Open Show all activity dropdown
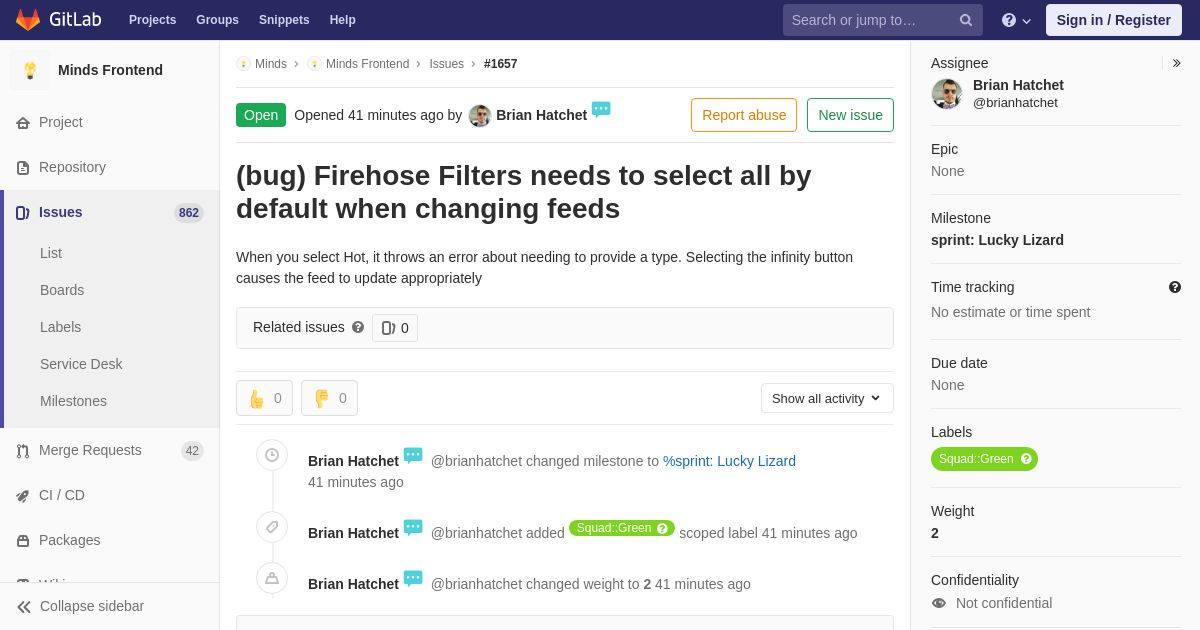Image resolution: width=1200 pixels, height=630 pixels. pyautogui.click(x=827, y=398)
